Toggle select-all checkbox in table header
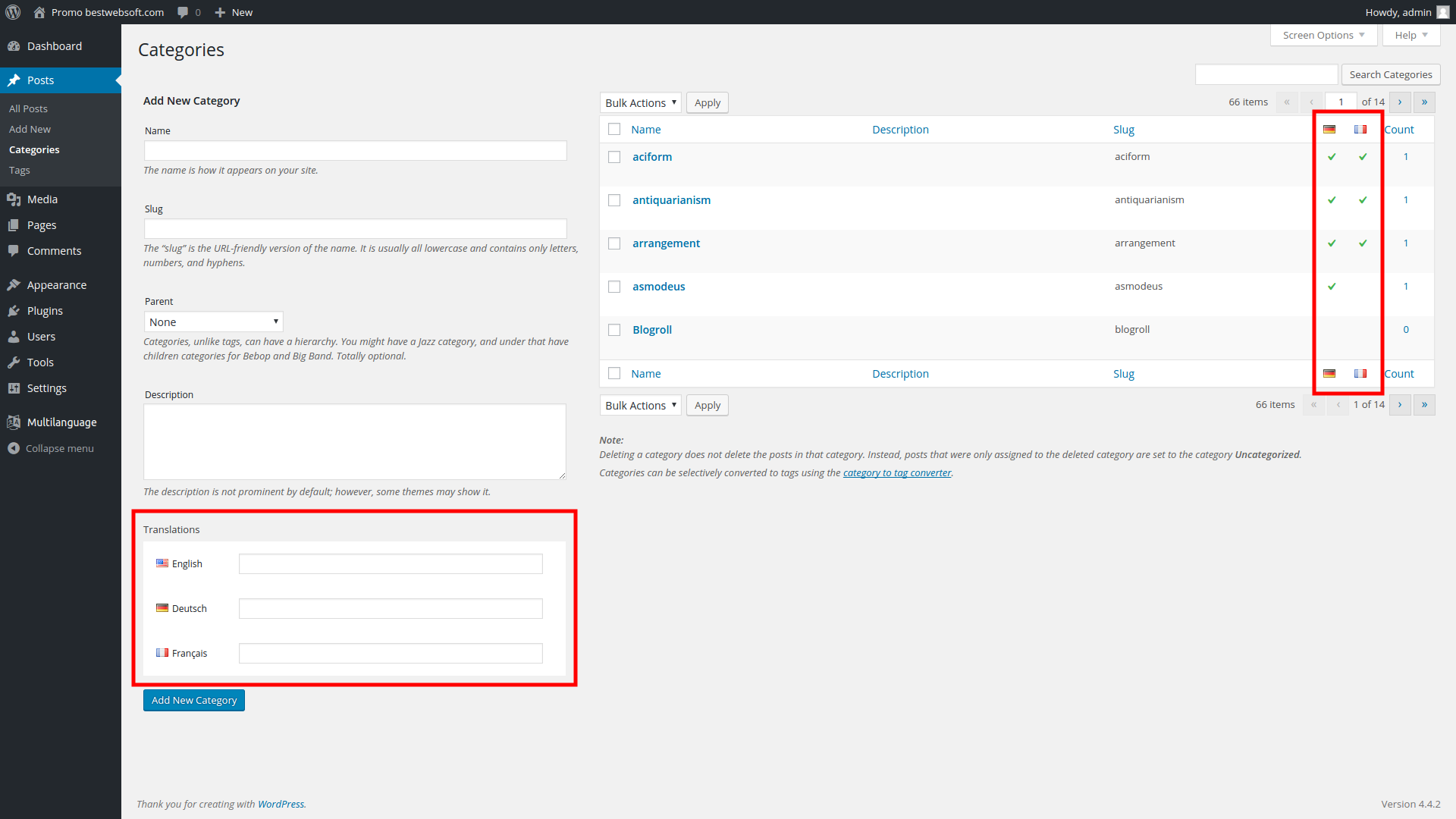Image resolution: width=1456 pixels, height=819 pixels. tap(614, 130)
